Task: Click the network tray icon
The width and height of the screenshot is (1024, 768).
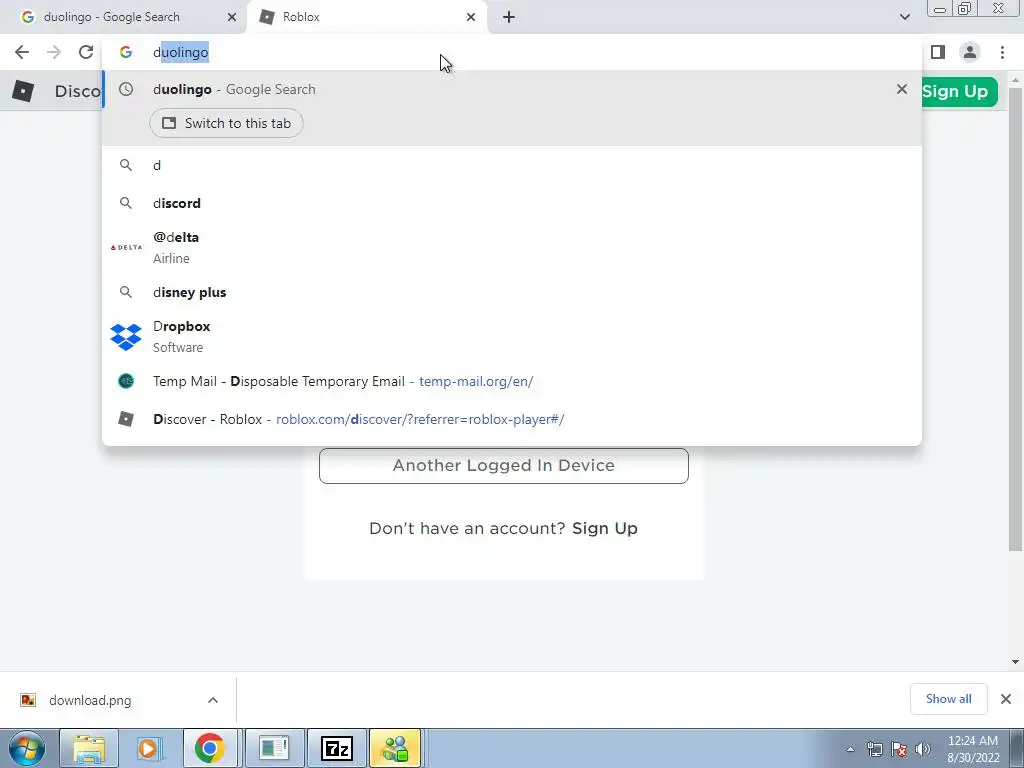Action: coord(874,749)
